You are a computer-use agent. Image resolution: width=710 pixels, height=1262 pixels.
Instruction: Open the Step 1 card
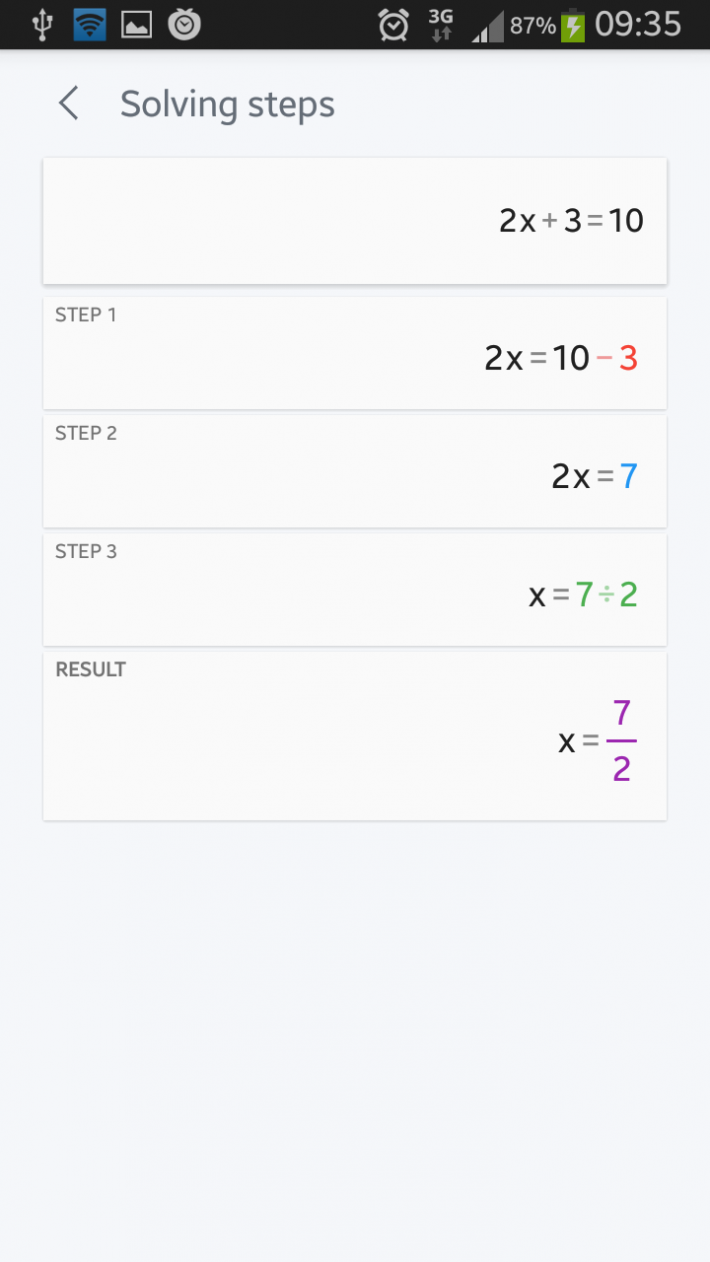pyautogui.click(x=355, y=353)
